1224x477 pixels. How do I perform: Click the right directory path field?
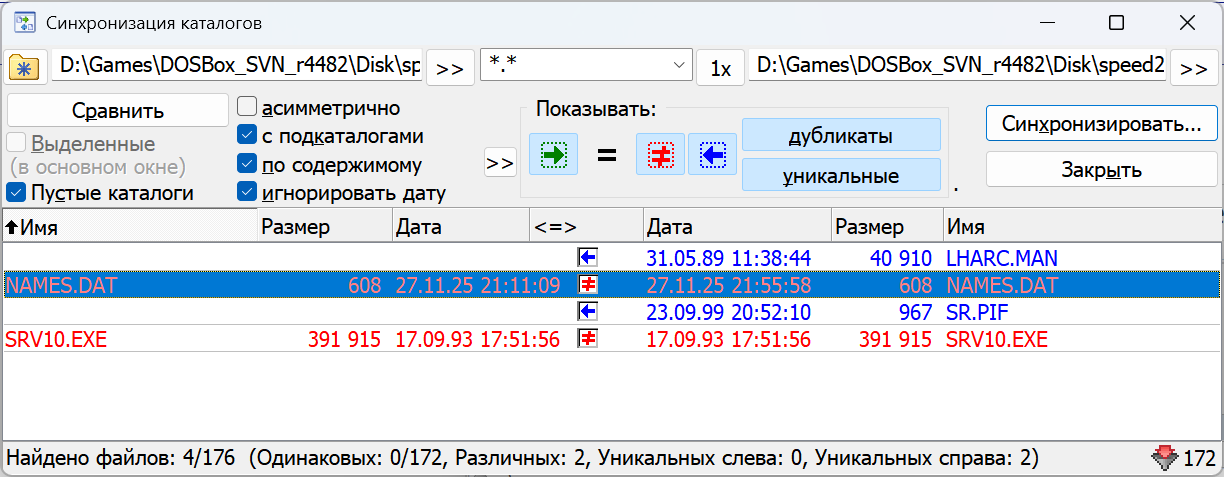point(957,66)
